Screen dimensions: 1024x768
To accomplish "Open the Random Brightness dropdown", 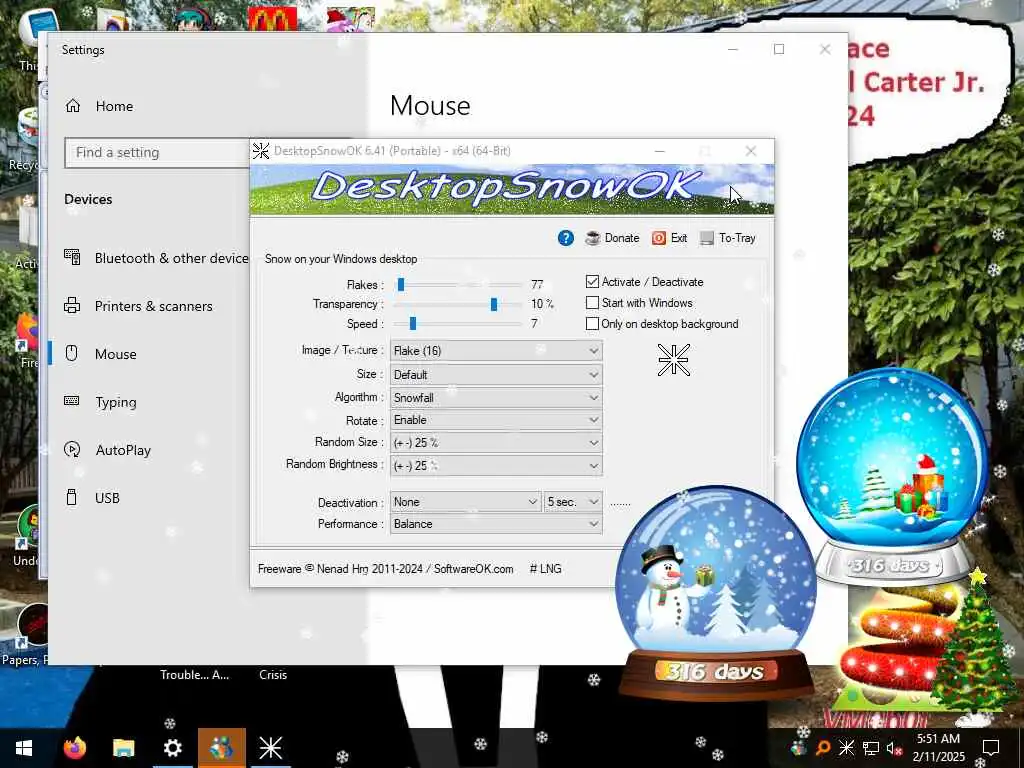I will click(x=496, y=465).
